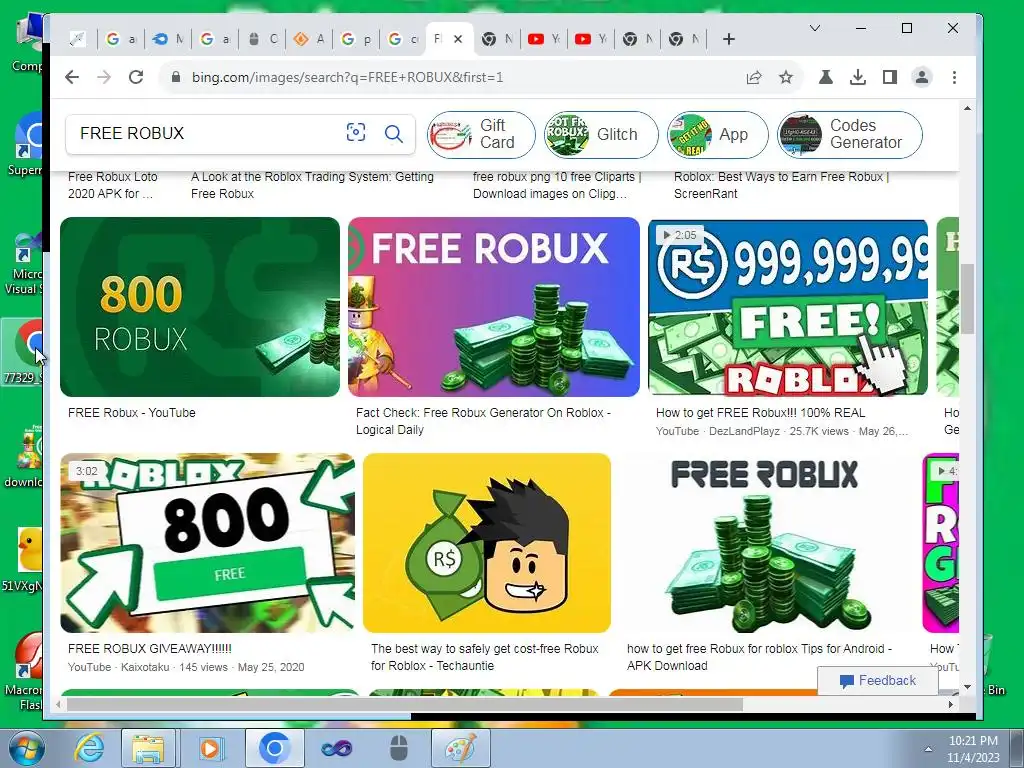Click the Chrome taskbar button
Screen dimensions: 1024x768
274,748
